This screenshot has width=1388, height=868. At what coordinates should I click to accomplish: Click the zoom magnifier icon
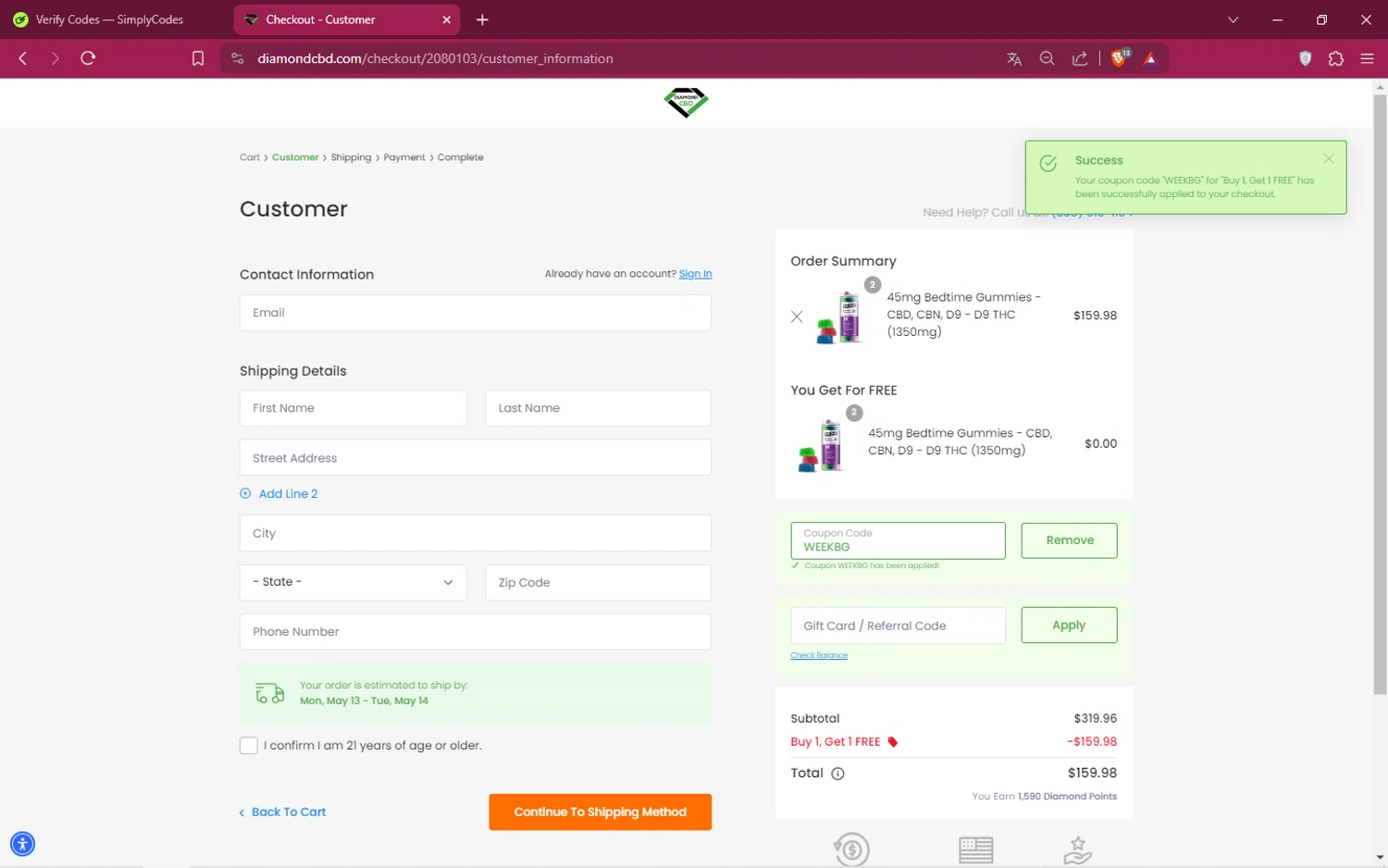pyautogui.click(x=1047, y=58)
